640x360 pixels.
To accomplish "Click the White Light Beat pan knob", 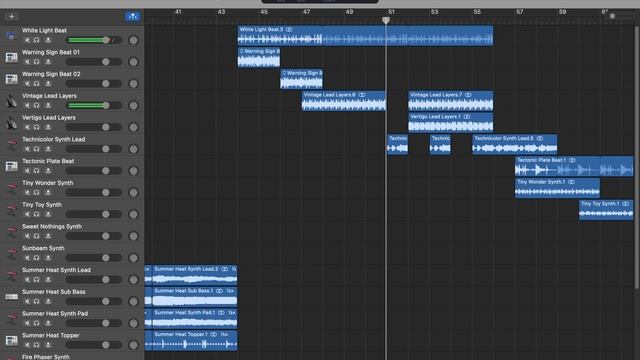I will point(133,40).
